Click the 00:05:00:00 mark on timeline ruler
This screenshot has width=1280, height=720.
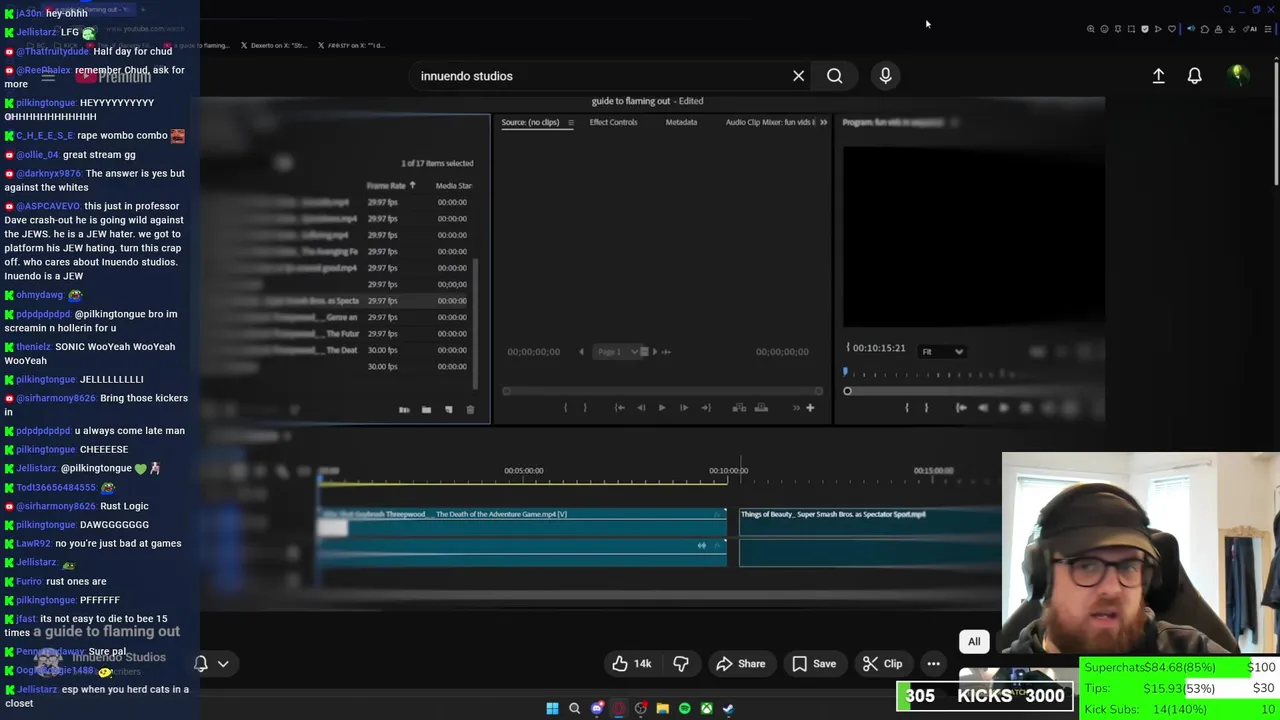(524, 470)
